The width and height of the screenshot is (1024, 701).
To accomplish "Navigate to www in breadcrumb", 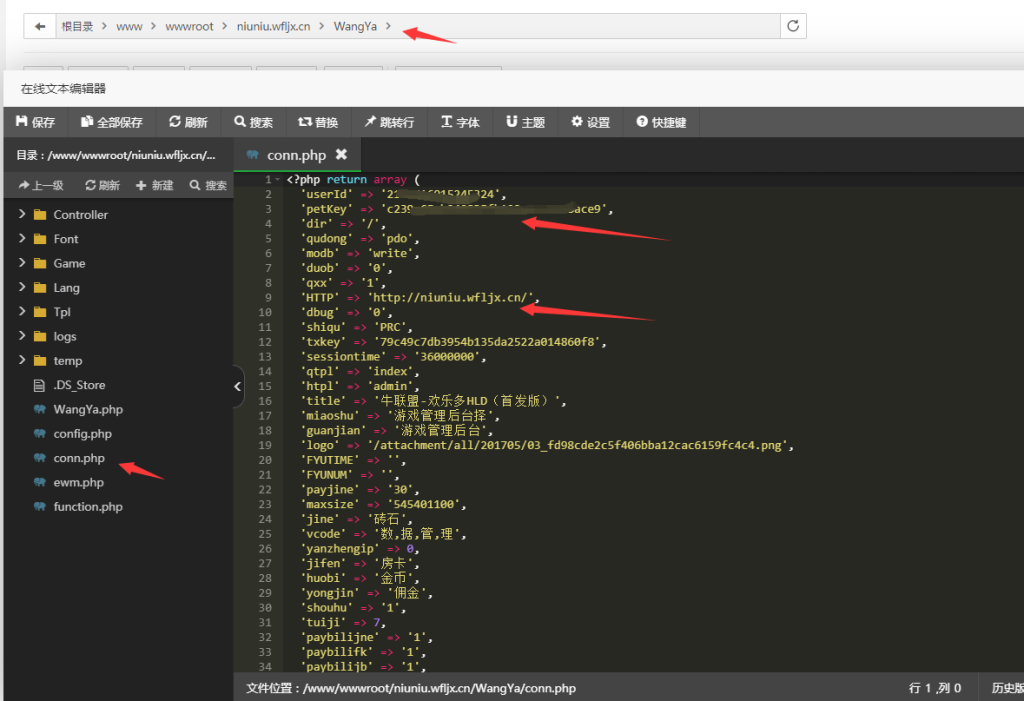I will 129,26.
